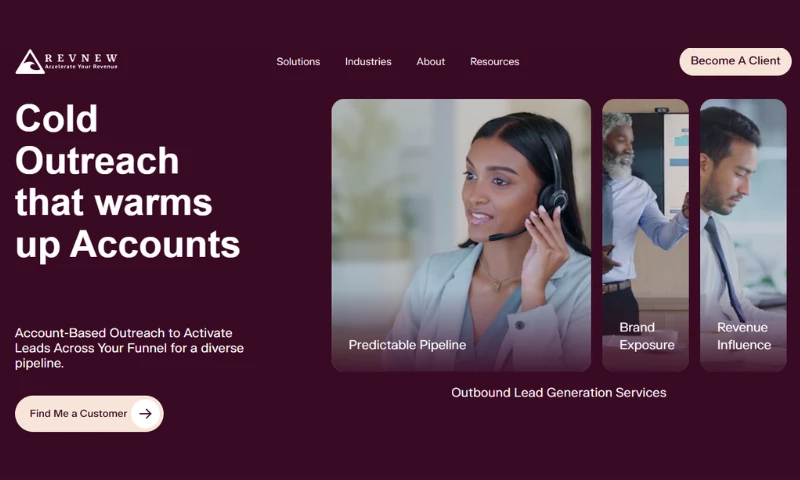800x480 pixels.
Task: Open the Solutions menu
Action: (x=298, y=62)
